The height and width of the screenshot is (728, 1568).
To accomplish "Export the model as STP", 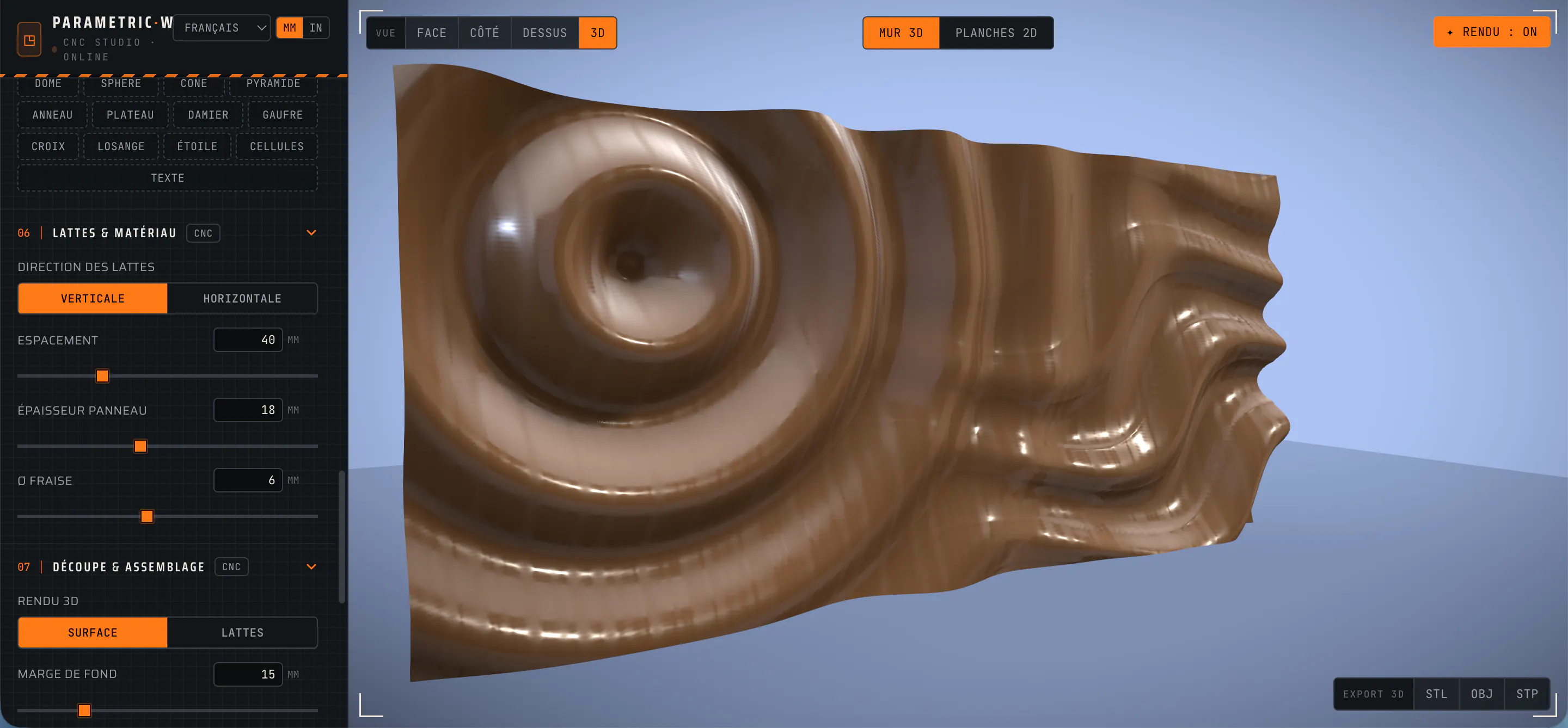I will click(x=1527, y=694).
